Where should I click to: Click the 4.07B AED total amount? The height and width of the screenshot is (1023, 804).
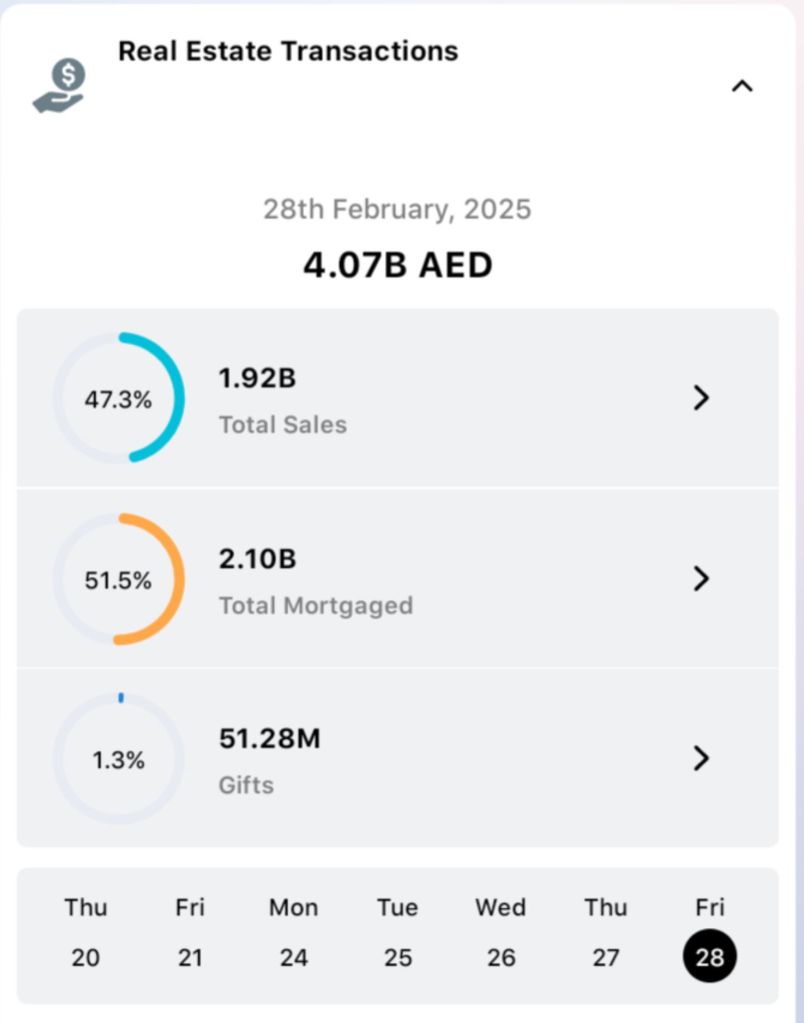click(x=398, y=265)
